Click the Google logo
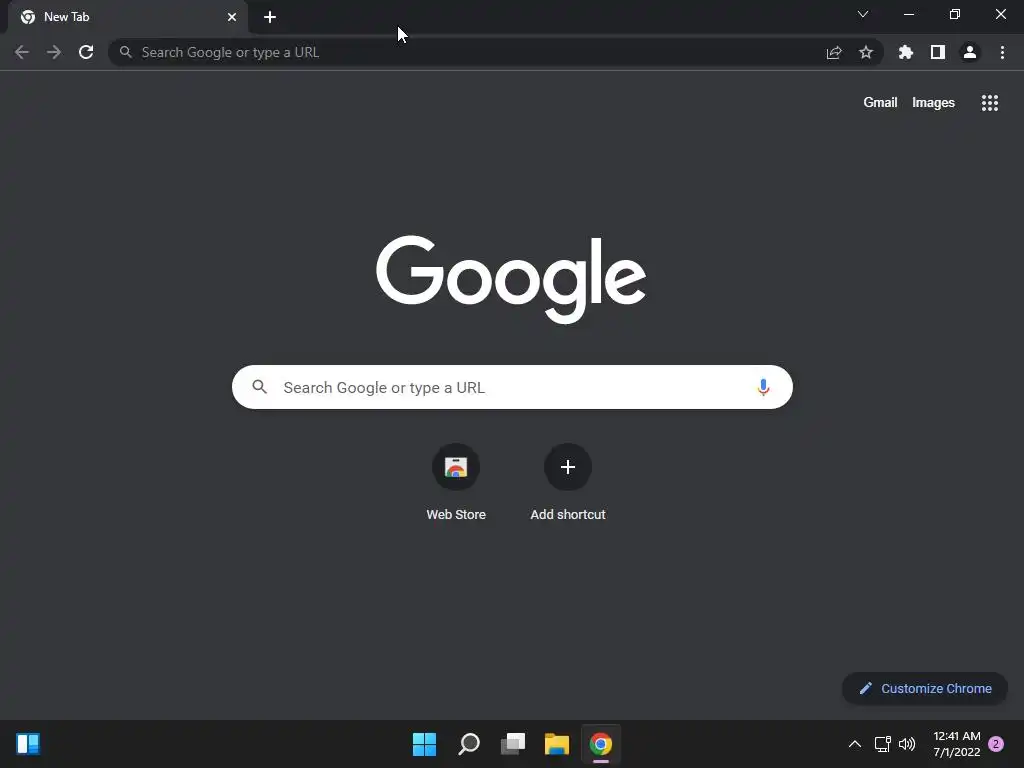This screenshot has width=1024, height=768. click(511, 280)
